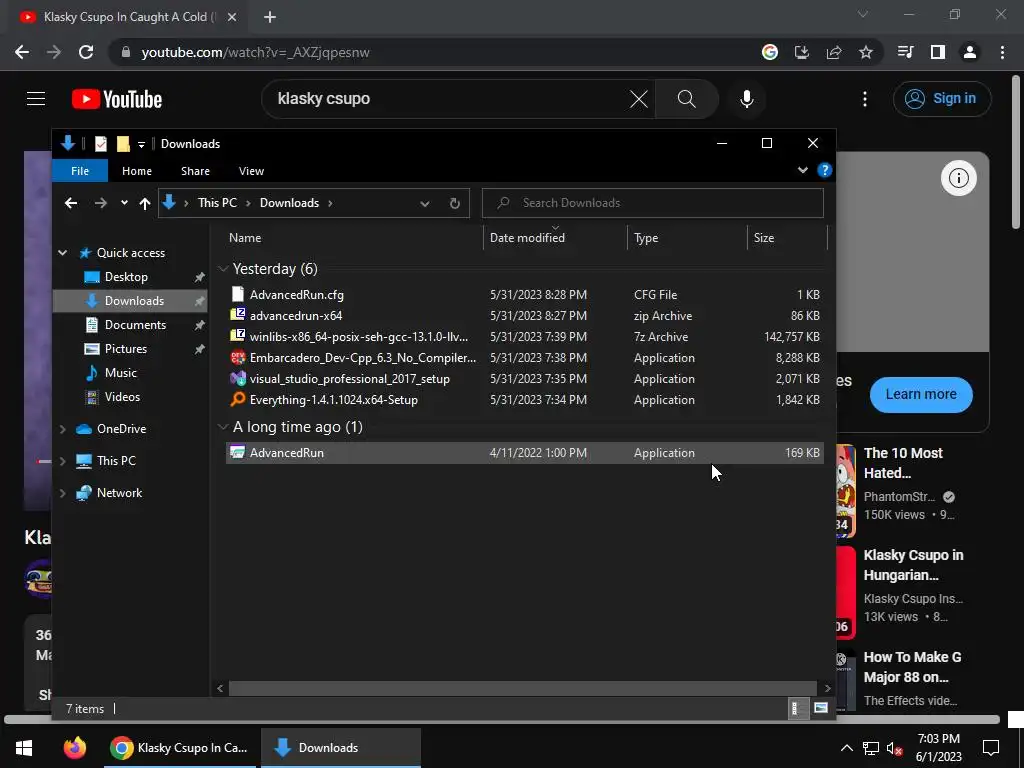1024x768 pixels.
Task: Click the youtube.com address bar URL
Action: tap(255, 52)
